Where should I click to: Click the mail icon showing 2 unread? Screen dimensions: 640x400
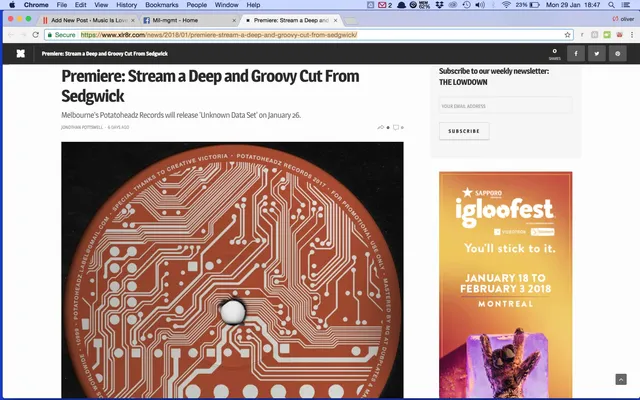pos(385,5)
